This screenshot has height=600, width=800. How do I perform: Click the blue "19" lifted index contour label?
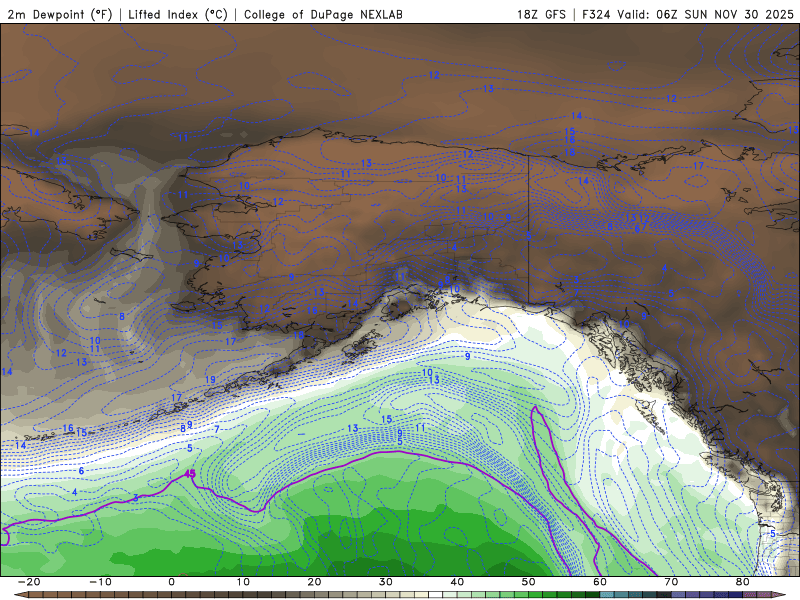(x=210, y=380)
